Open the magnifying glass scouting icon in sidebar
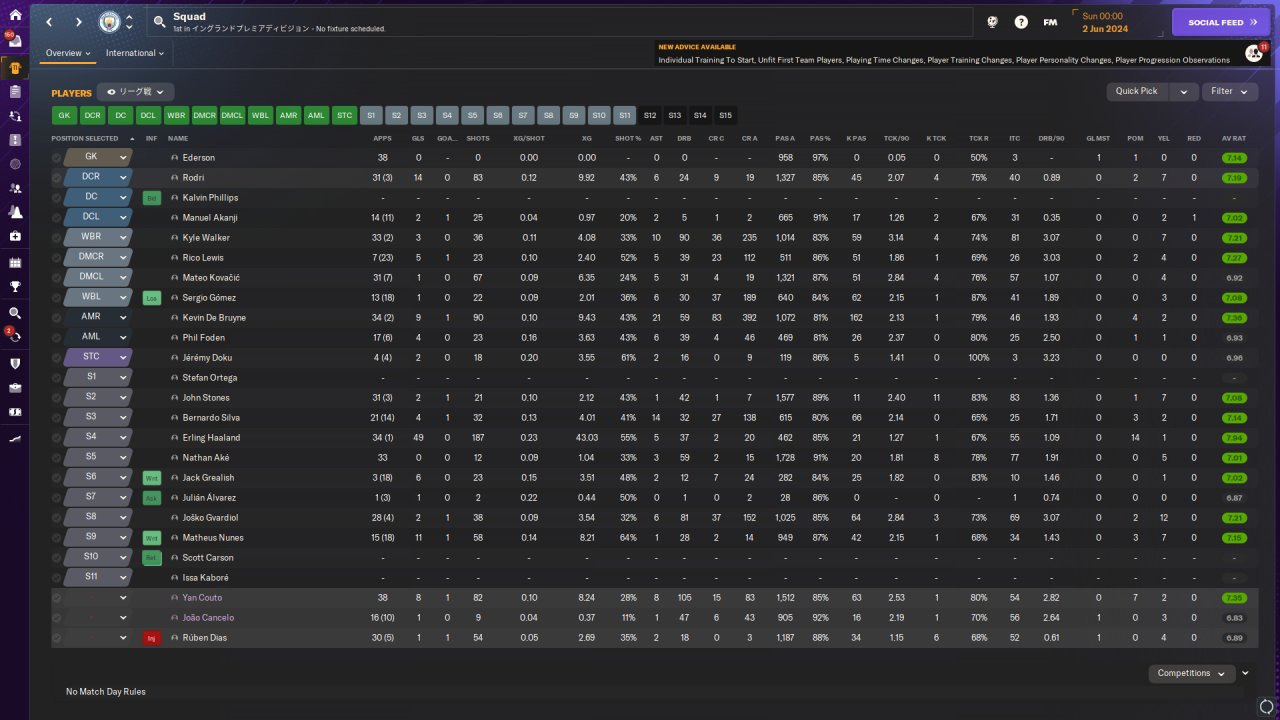The height and width of the screenshot is (720, 1280). [15, 313]
